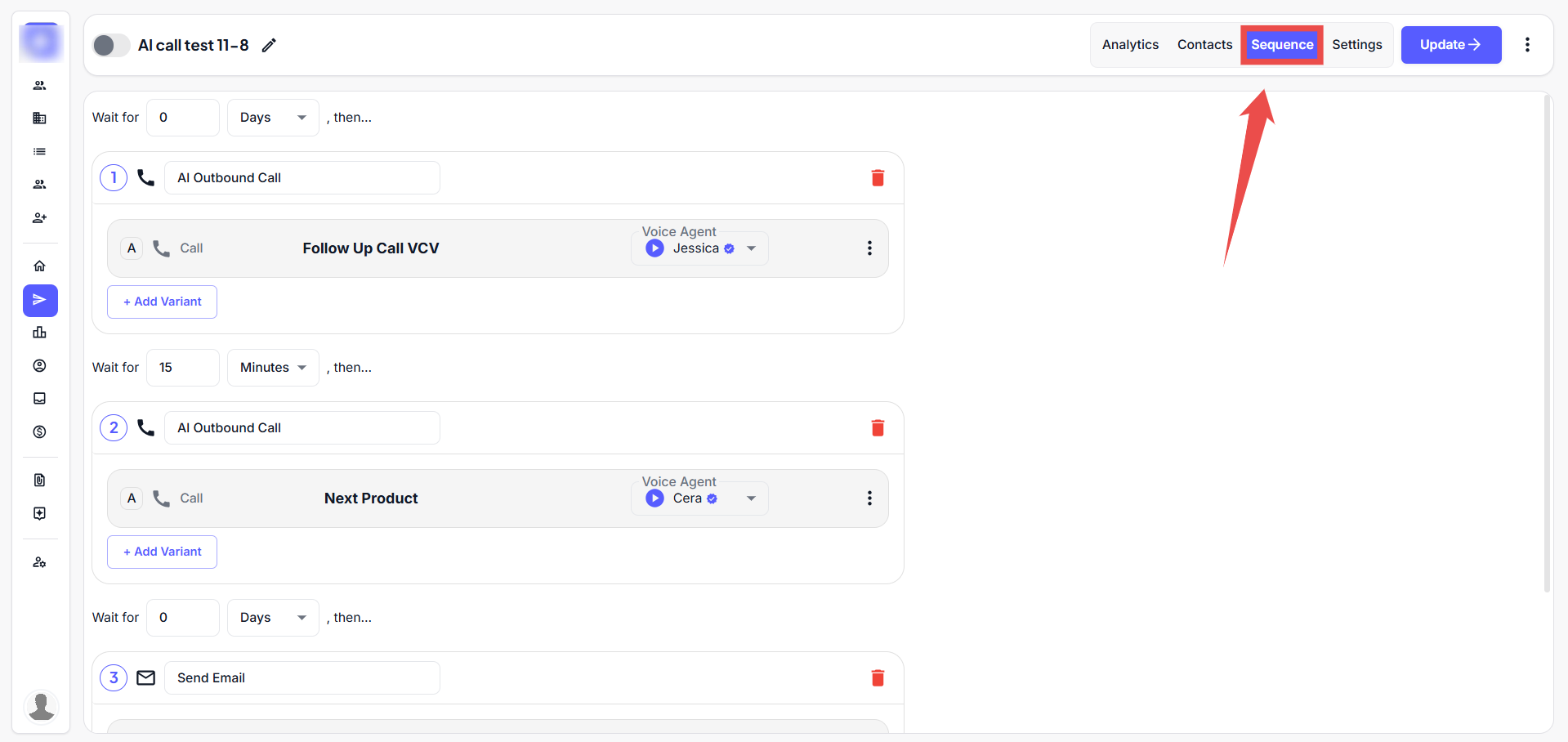The height and width of the screenshot is (742, 1568).
Task: Click the Update button
Action: (x=1450, y=45)
